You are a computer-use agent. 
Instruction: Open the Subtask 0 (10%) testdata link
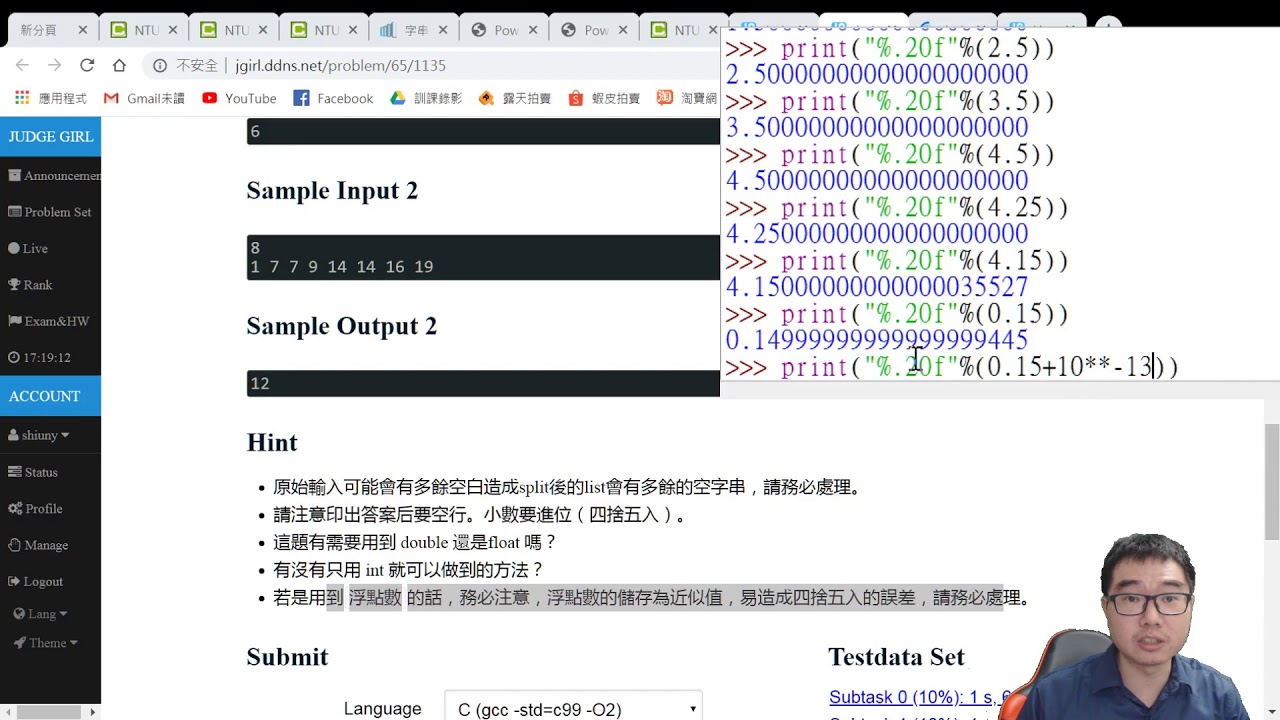coord(920,697)
